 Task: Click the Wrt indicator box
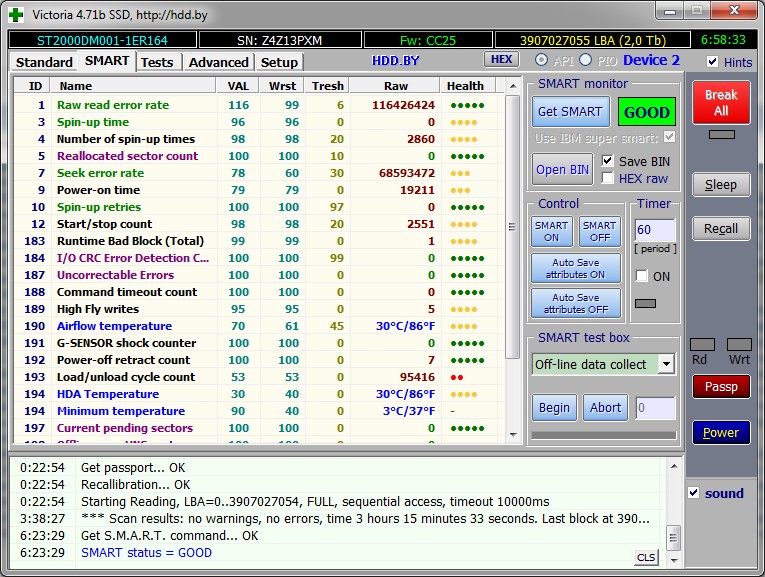point(739,344)
